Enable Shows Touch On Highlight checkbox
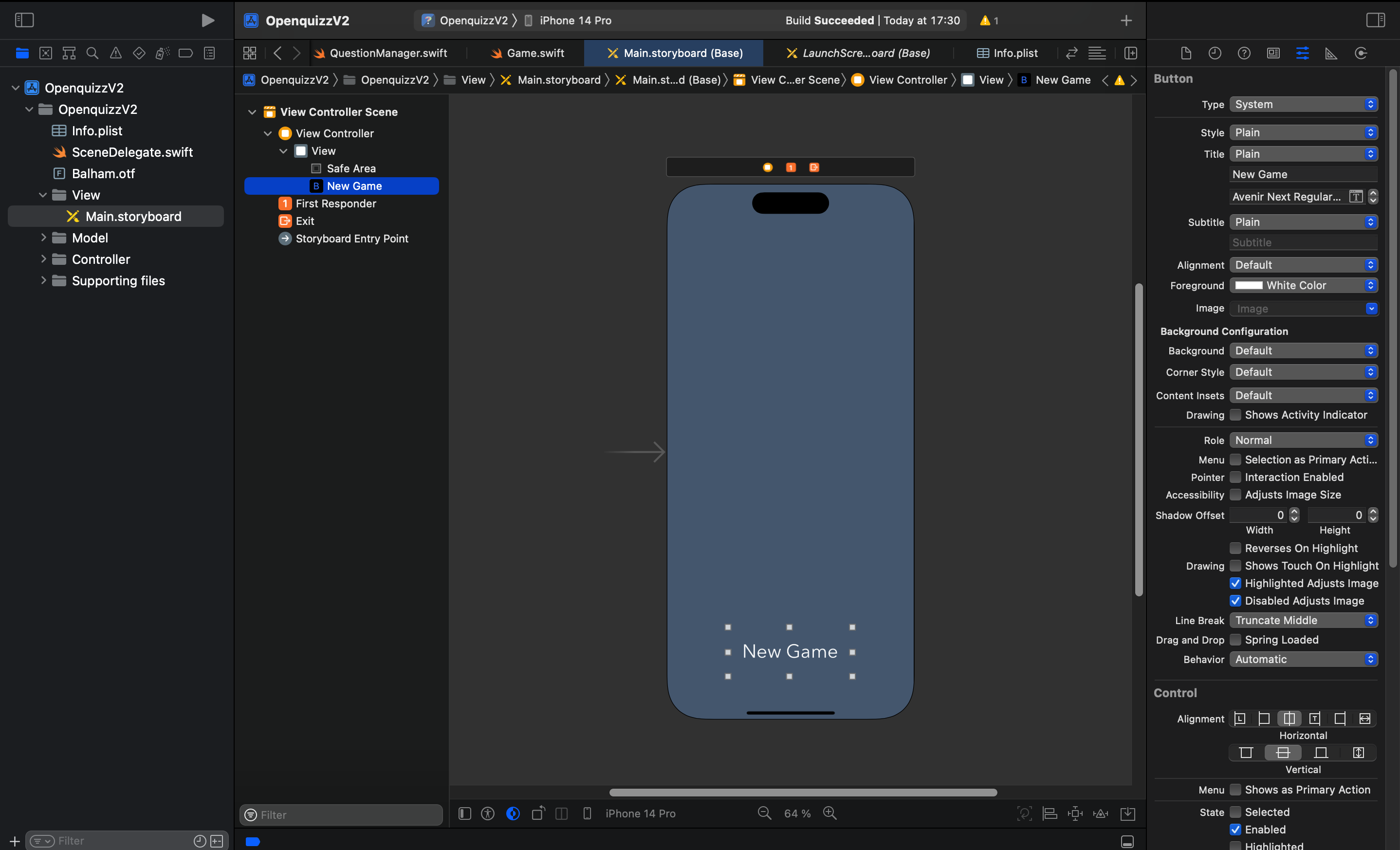Screen dimensions: 1400x850 point(1235,566)
